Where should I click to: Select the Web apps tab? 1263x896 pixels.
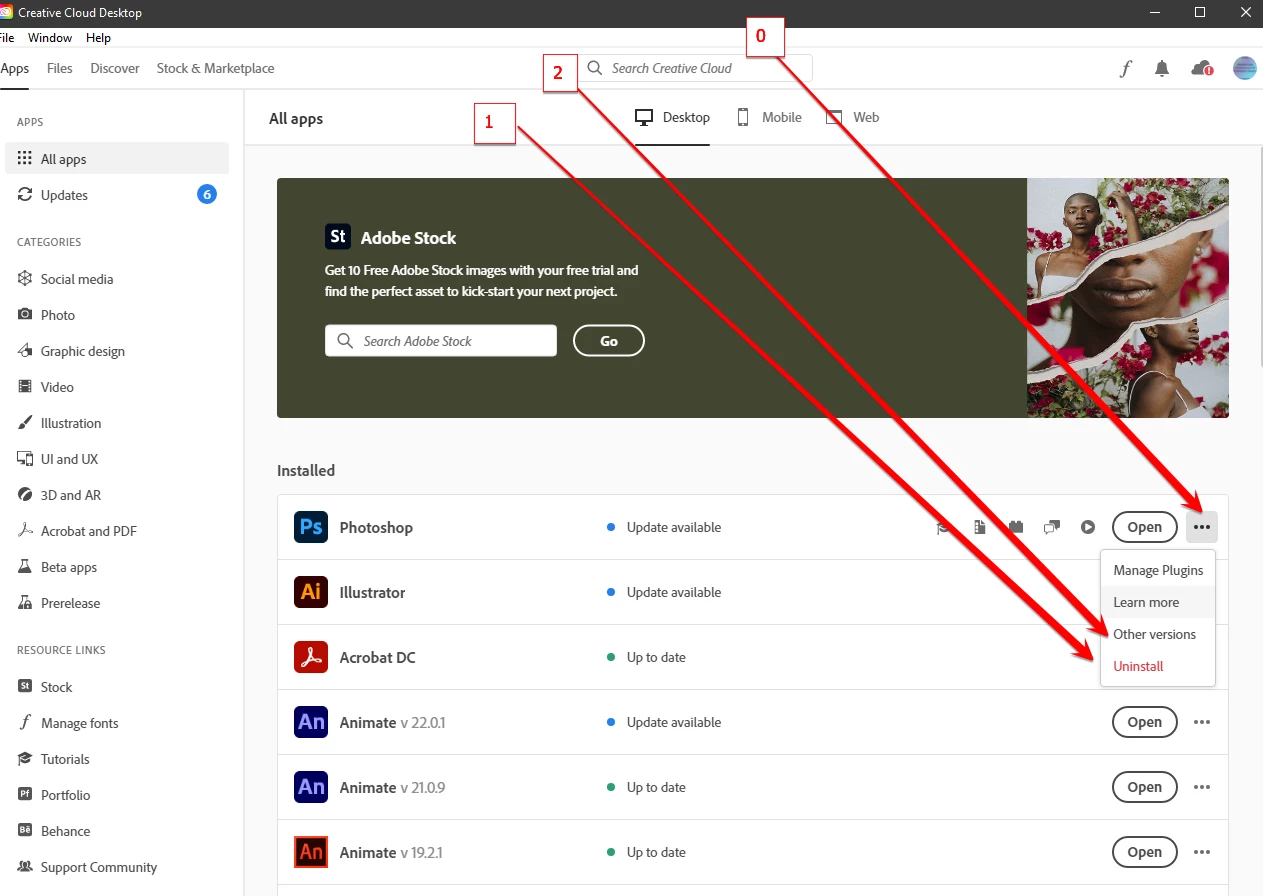point(853,118)
